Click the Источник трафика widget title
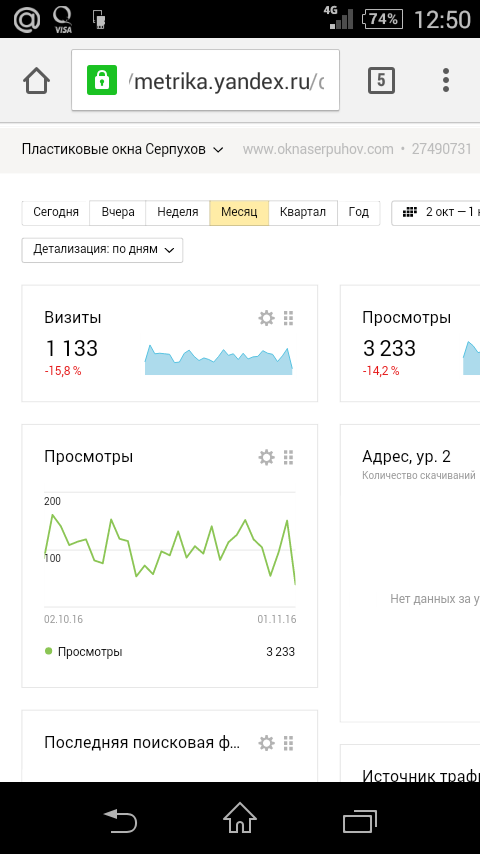The height and width of the screenshot is (854, 480). coord(421,776)
